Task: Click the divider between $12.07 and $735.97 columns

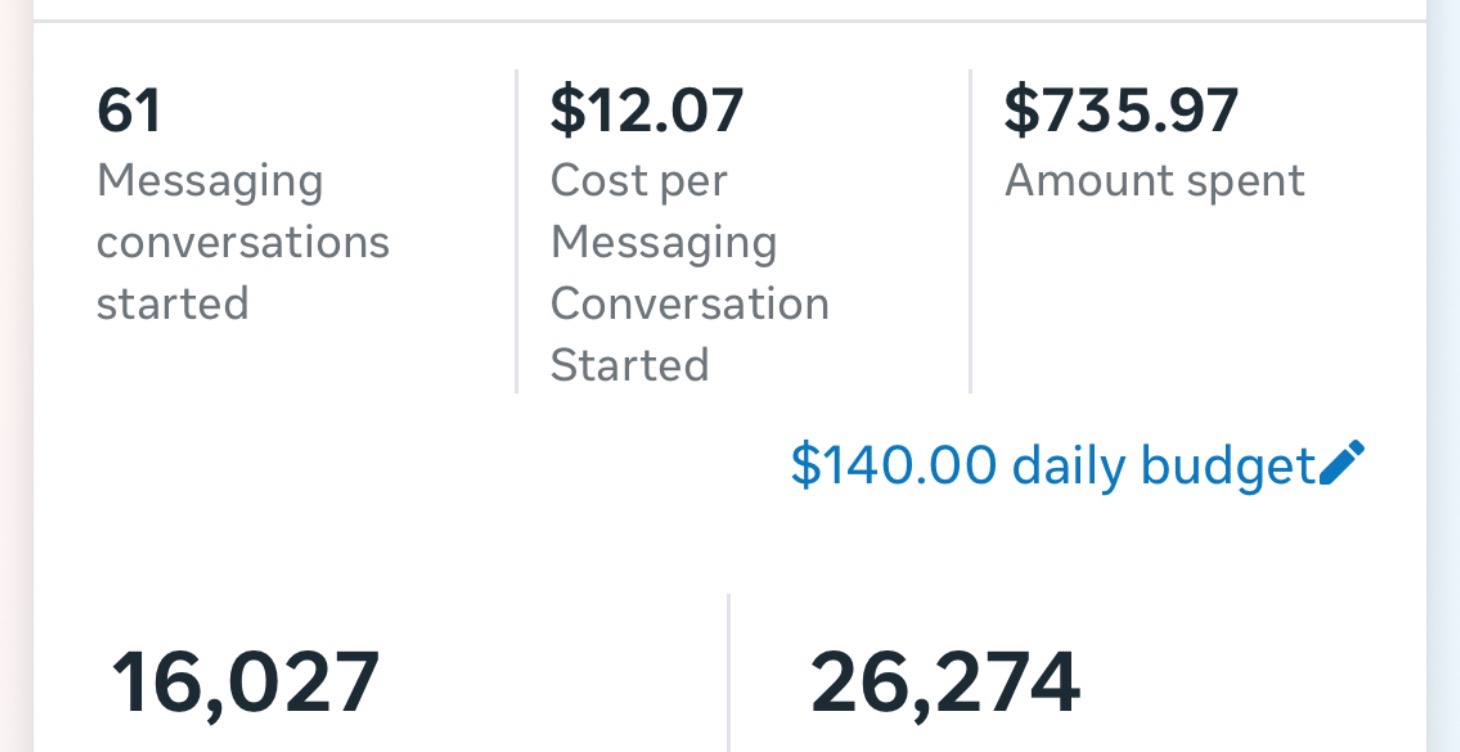Action: [x=970, y=231]
